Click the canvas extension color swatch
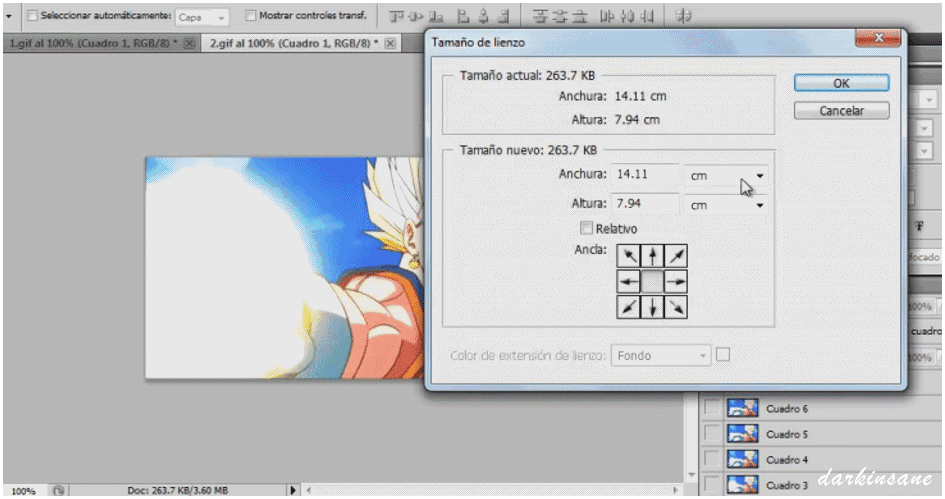The height and width of the screenshot is (499, 945). (723, 355)
